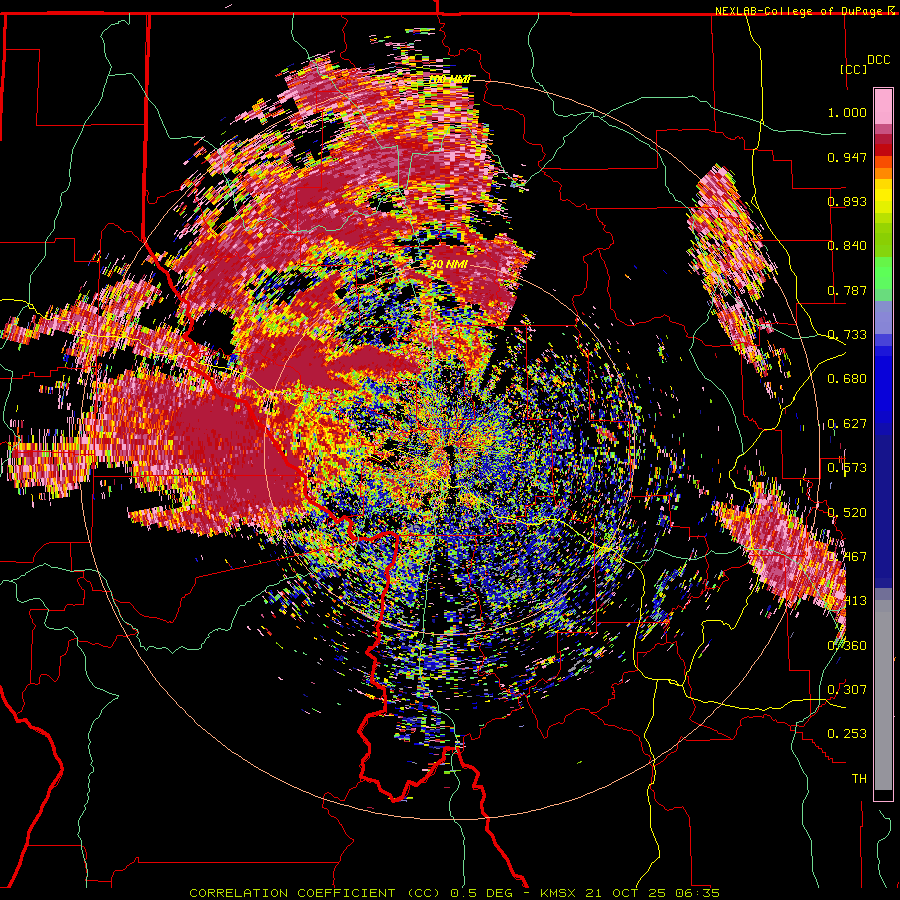
Task: Click the 50 NMI range ring label
Action: tap(449, 265)
